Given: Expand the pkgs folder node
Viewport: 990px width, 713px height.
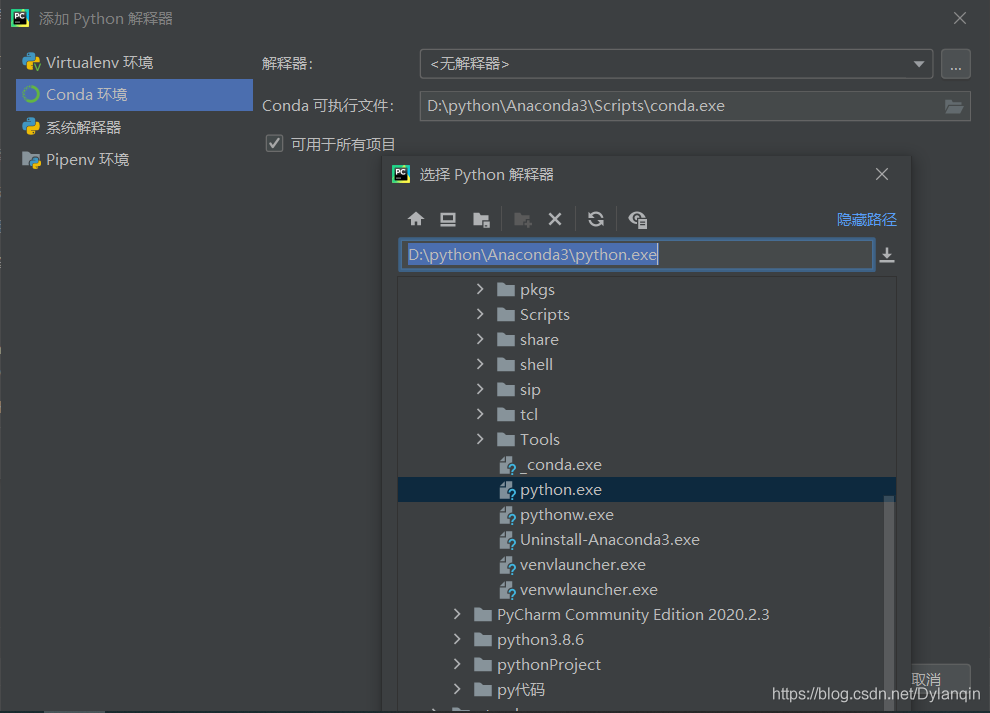Looking at the screenshot, I should [480, 290].
